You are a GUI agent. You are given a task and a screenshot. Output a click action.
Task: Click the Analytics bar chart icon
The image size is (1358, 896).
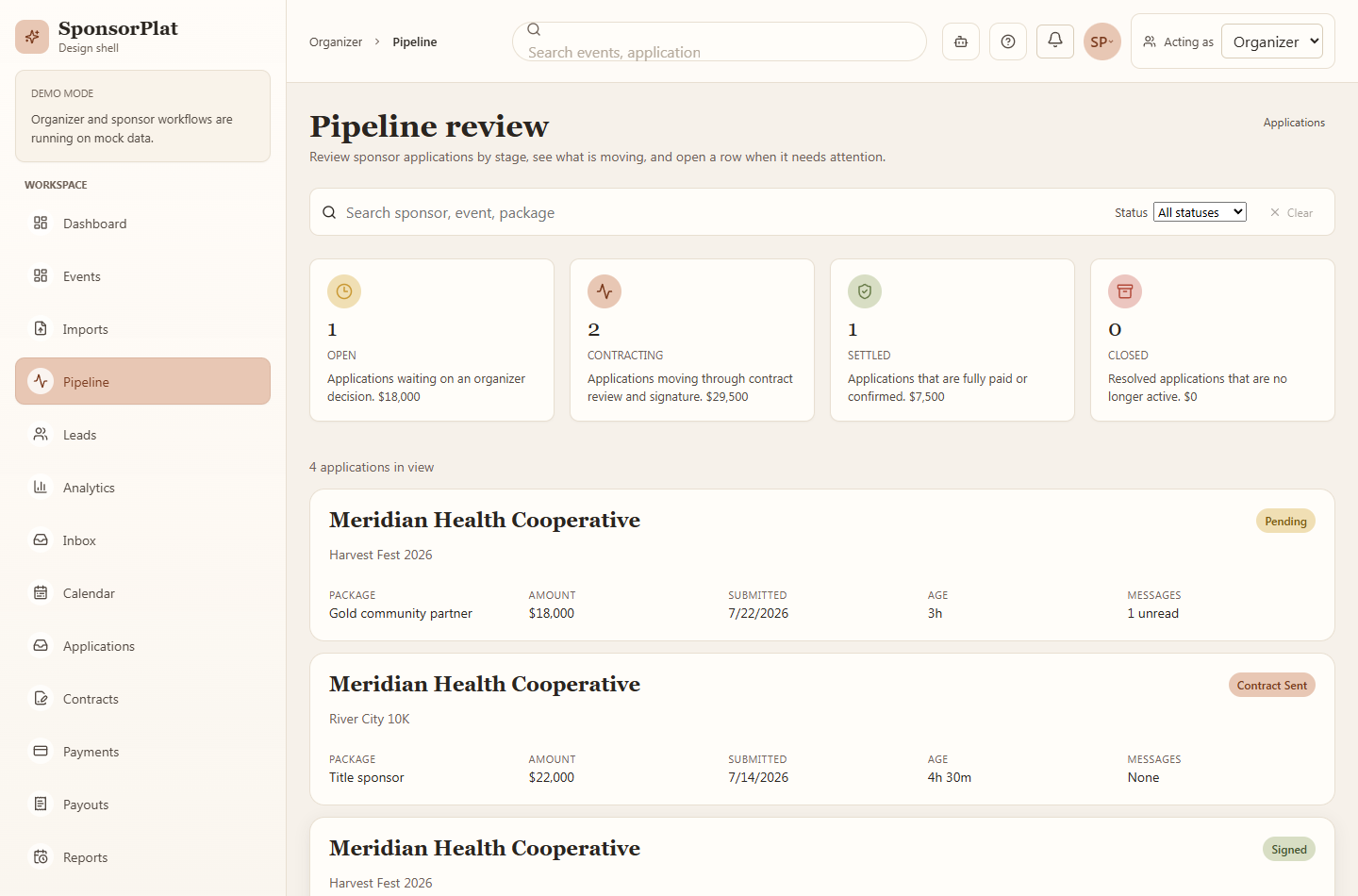(41, 487)
